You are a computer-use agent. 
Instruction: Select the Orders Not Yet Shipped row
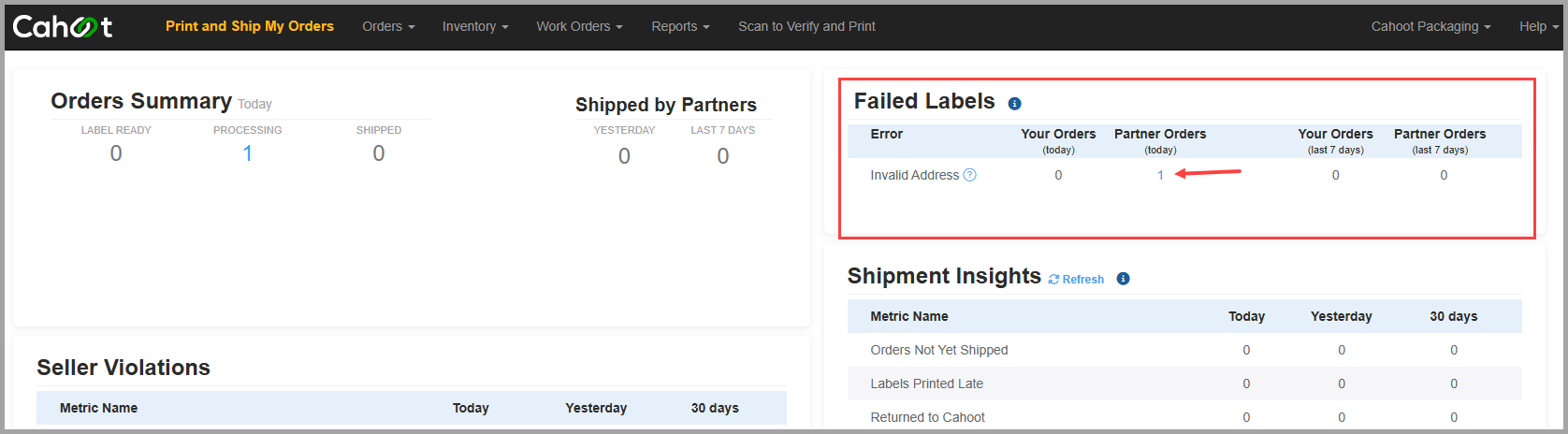click(1184, 350)
